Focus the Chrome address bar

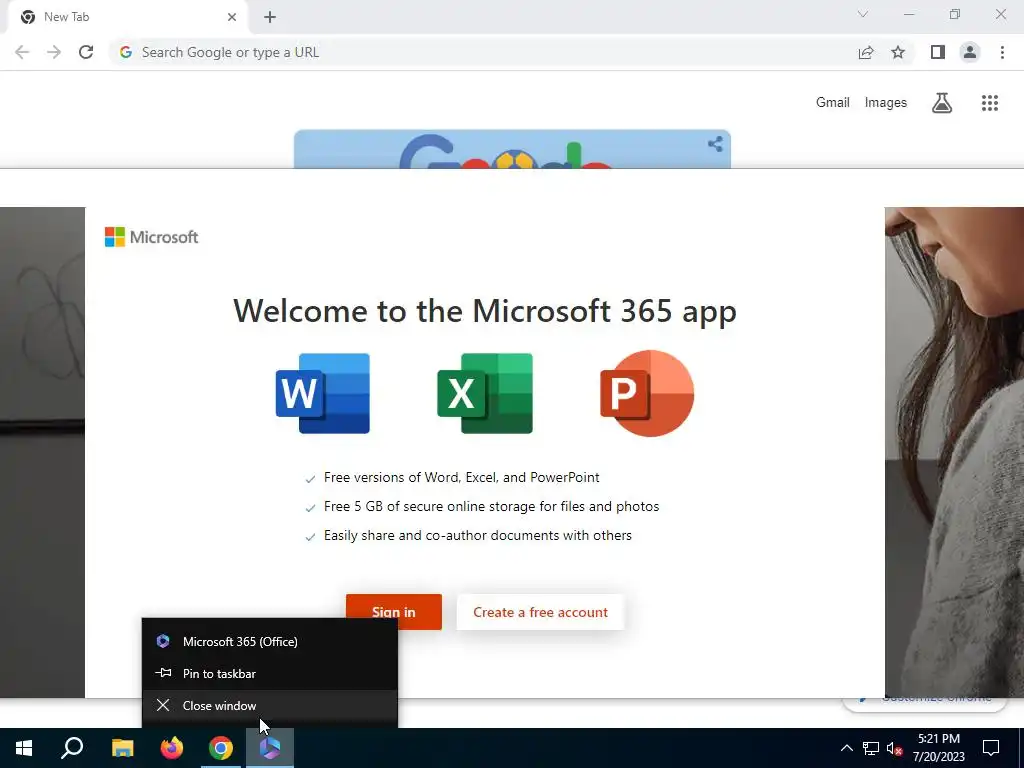483,52
